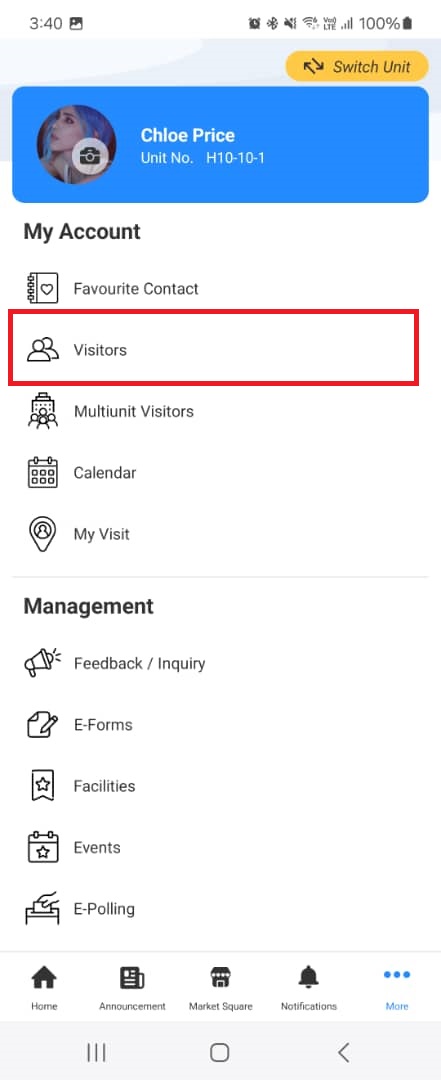Tap the Events calendar star icon
This screenshot has width=441, height=1080.
point(43,847)
